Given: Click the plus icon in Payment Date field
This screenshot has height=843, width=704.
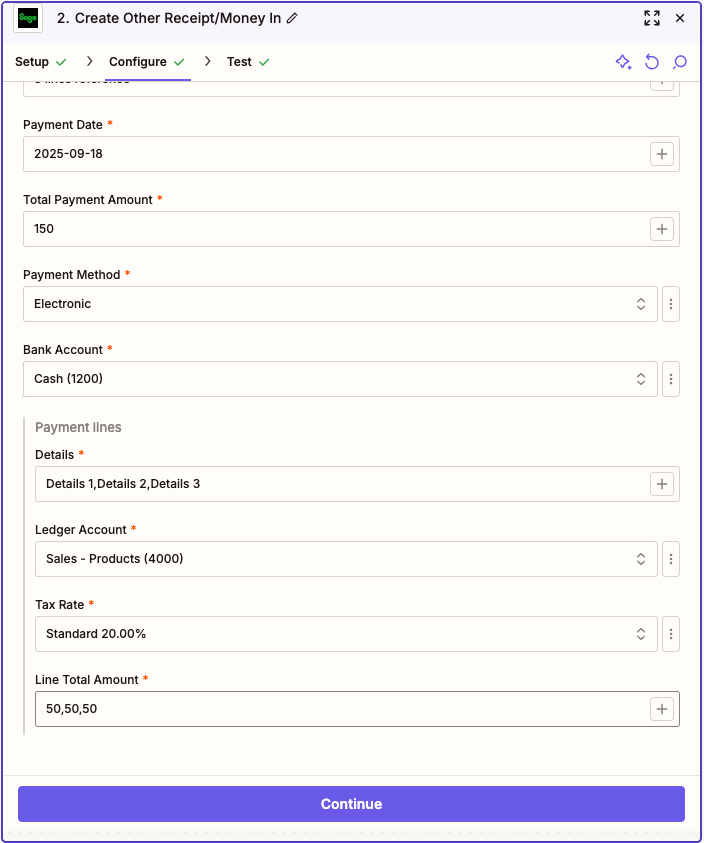Looking at the screenshot, I should tap(662, 154).
